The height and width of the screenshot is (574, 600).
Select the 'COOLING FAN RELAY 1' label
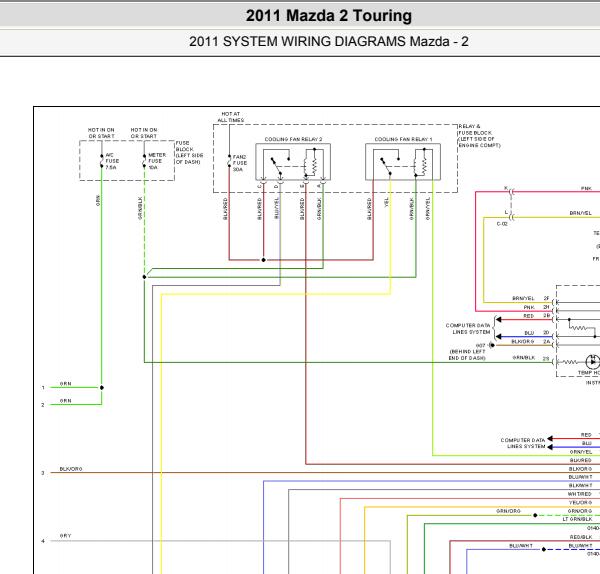click(x=403, y=139)
